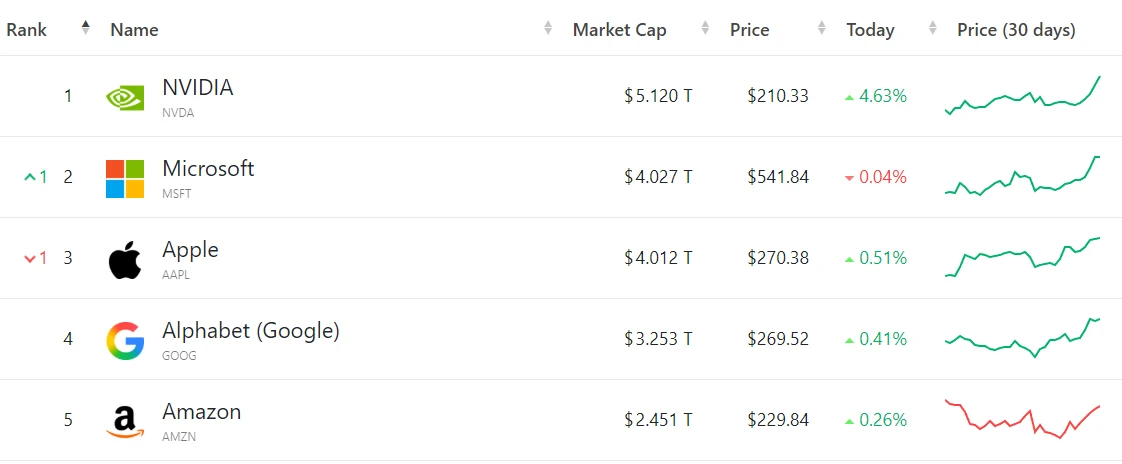Screen dimensions: 1122x464
Task: Sort by Price column sort arrows
Action: 822,29
